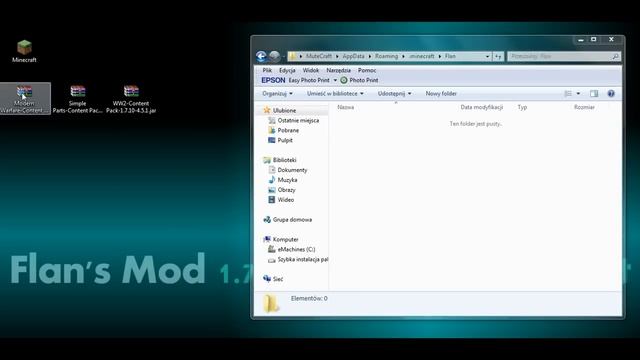Toggle the preview pane button
Screen dimensions: 640x360
pos(594,93)
